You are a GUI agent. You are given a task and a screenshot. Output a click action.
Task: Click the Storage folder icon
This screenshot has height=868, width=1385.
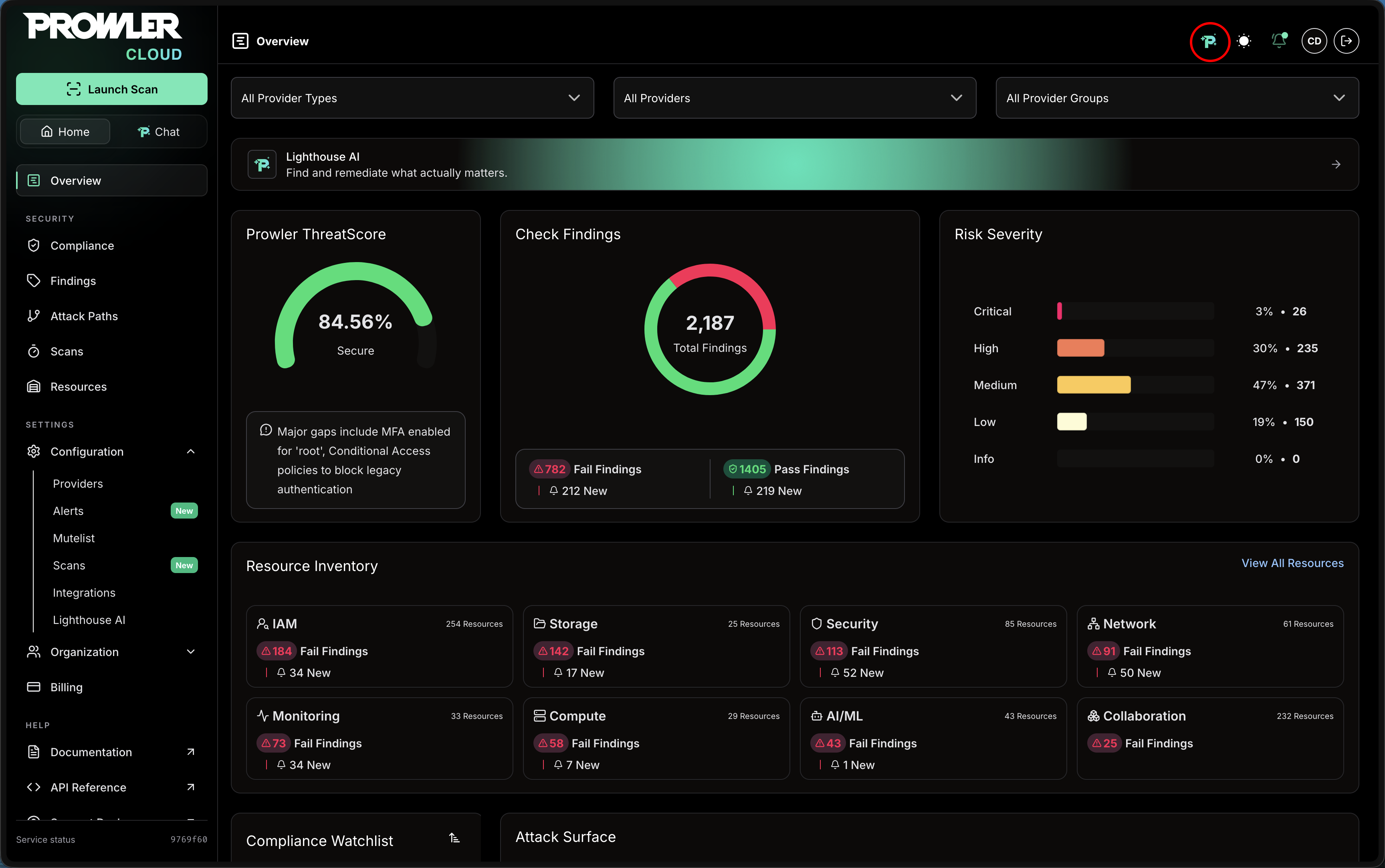point(539,624)
